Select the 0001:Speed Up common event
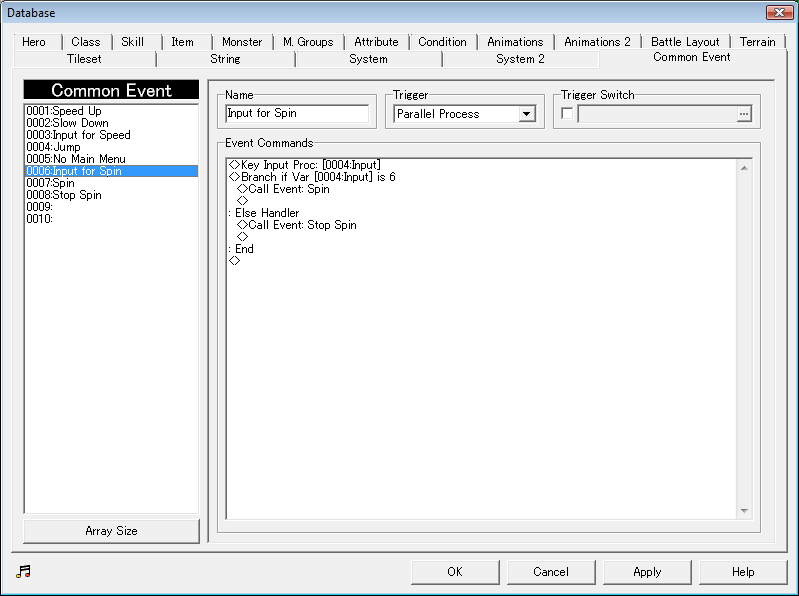 point(64,111)
